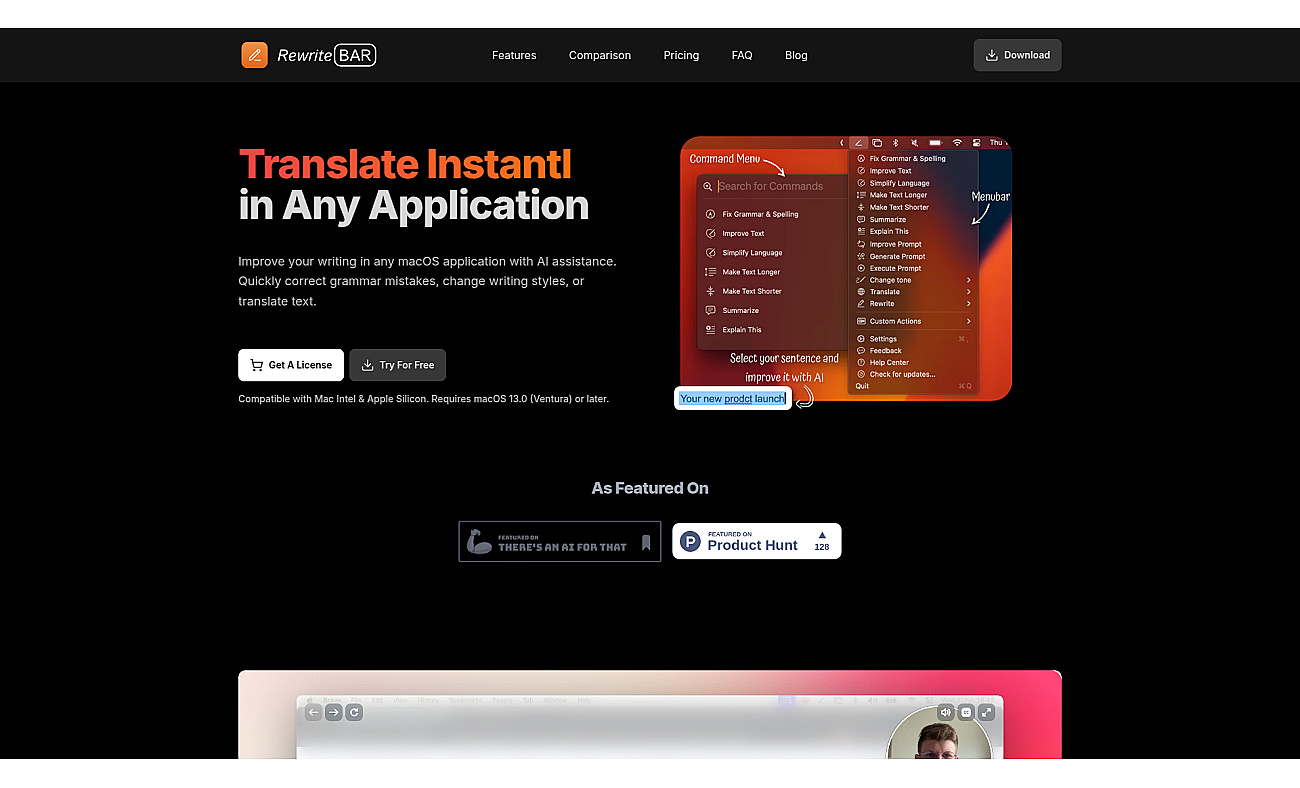Click the orange RewriteBar pencil logo icon
This screenshot has width=1300, height=788.
(254, 55)
